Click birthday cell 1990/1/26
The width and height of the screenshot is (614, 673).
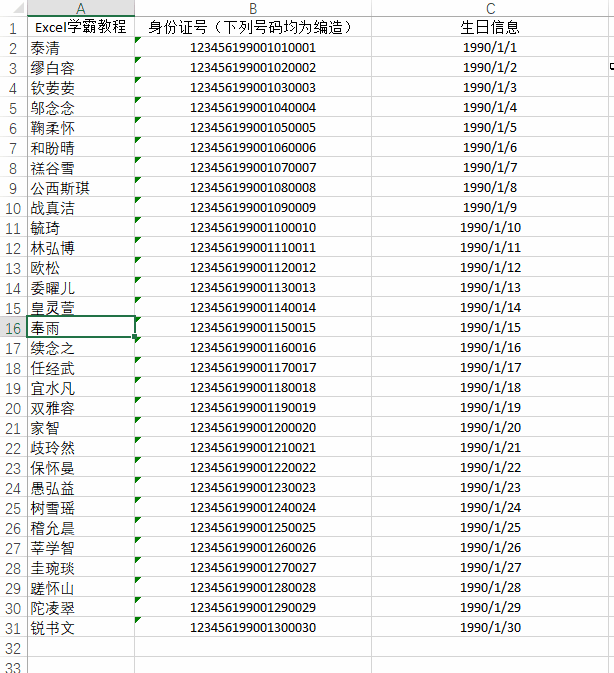point(490,548)
